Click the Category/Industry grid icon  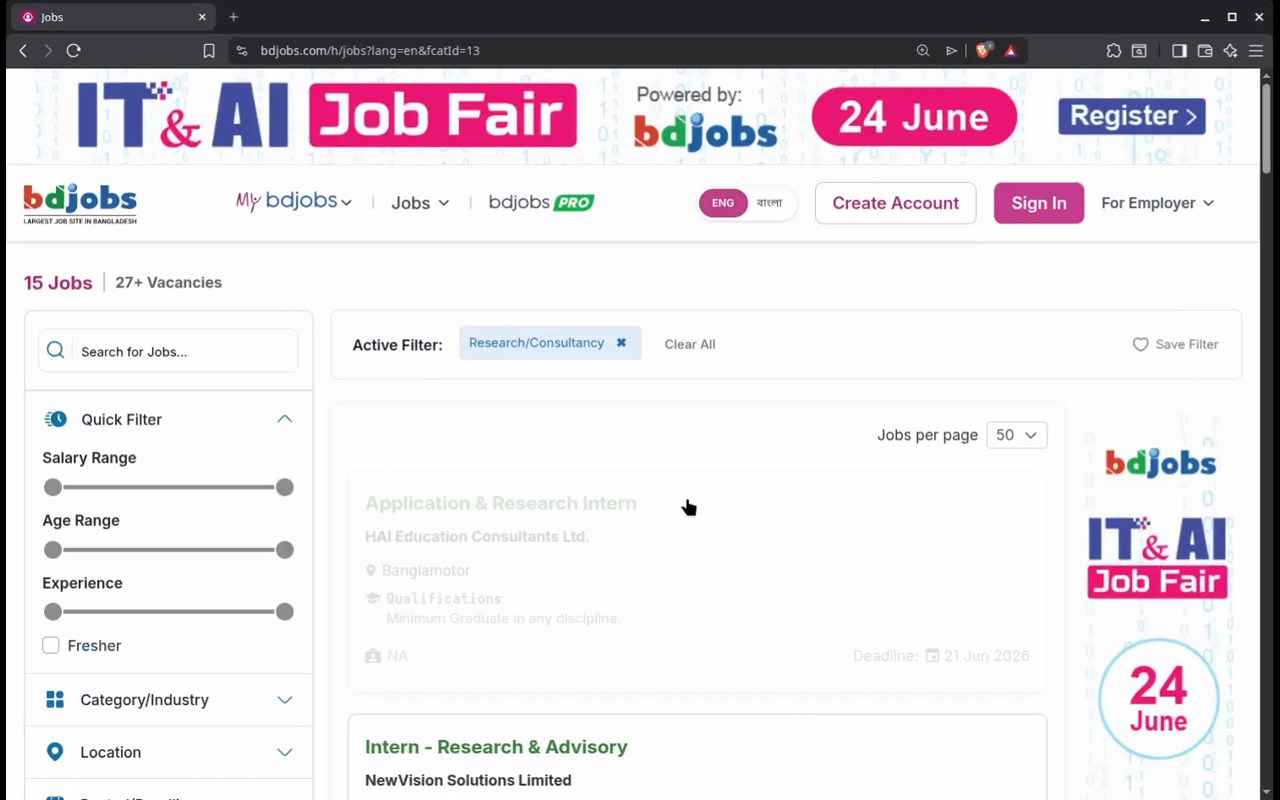coord(55,700)
